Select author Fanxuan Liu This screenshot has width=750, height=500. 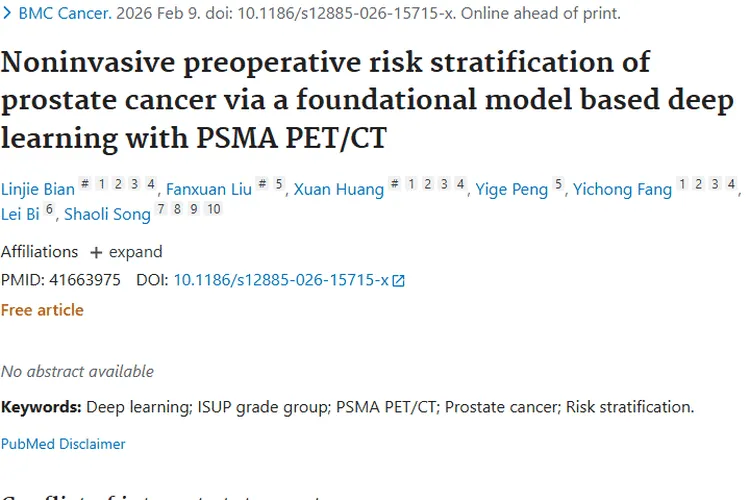[x=208, y=189]
